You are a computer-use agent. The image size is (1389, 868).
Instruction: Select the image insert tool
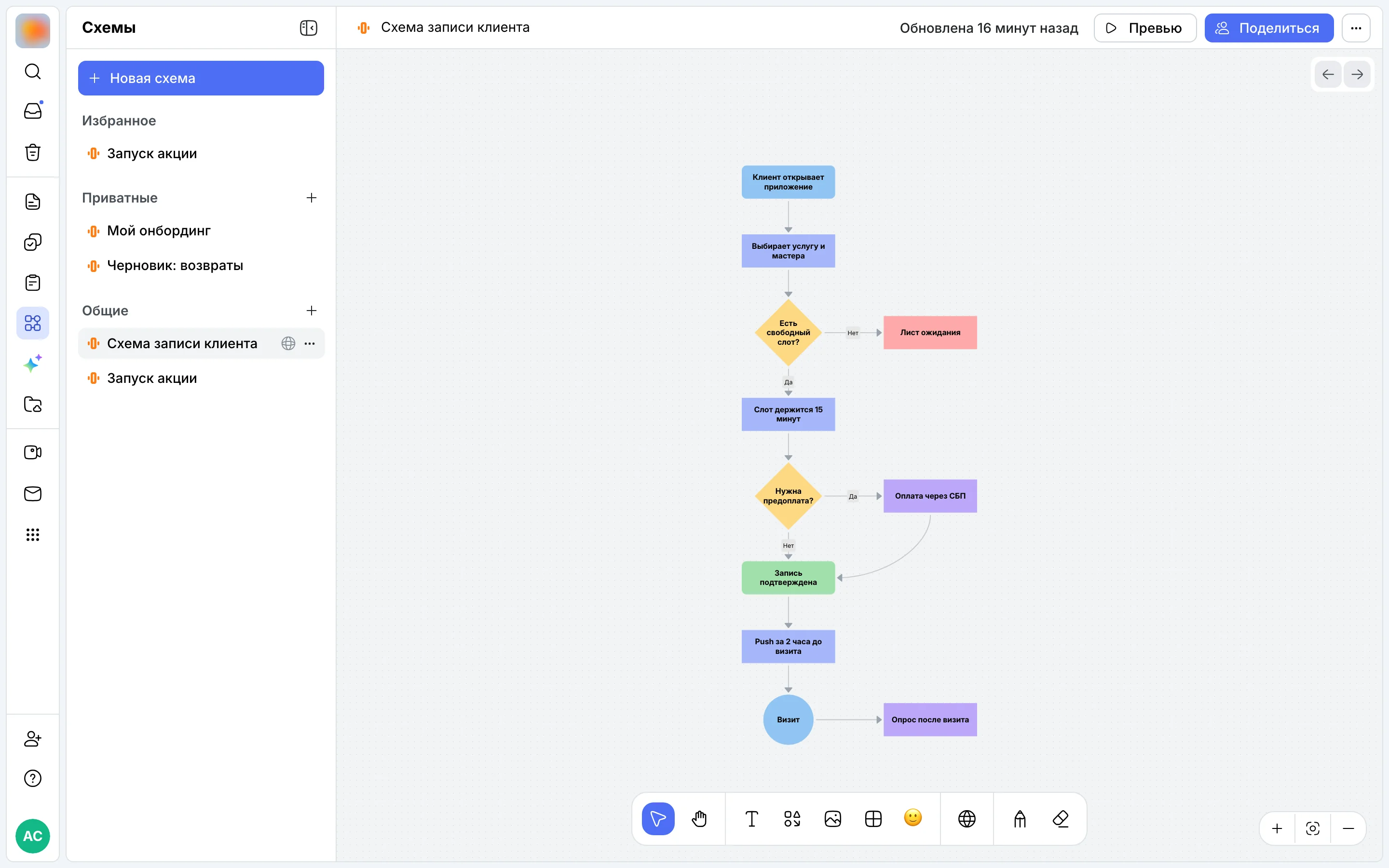click(x=833, y=819)
